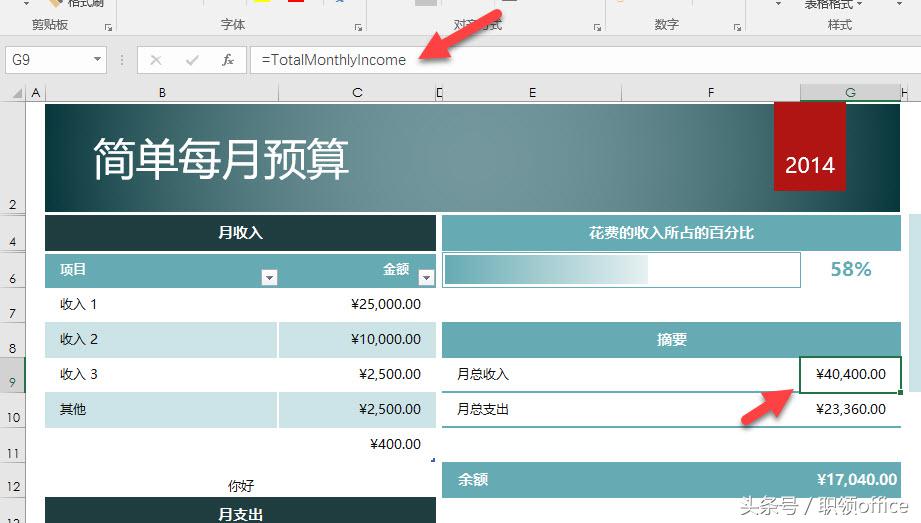Select row 4 header
921x523 pixels.
click(12, 233)
